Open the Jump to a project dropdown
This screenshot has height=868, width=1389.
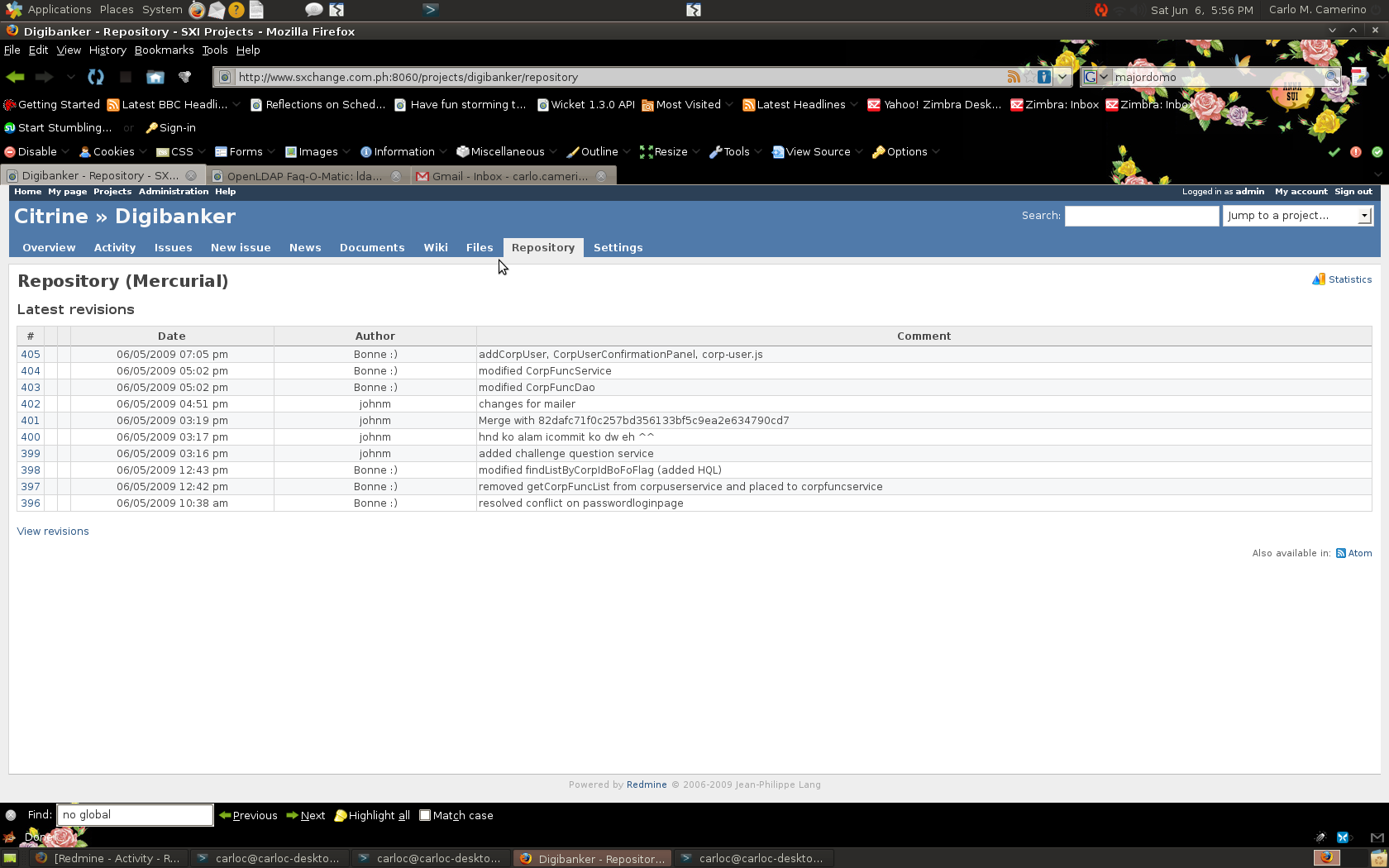click(x=1298, y=216)
